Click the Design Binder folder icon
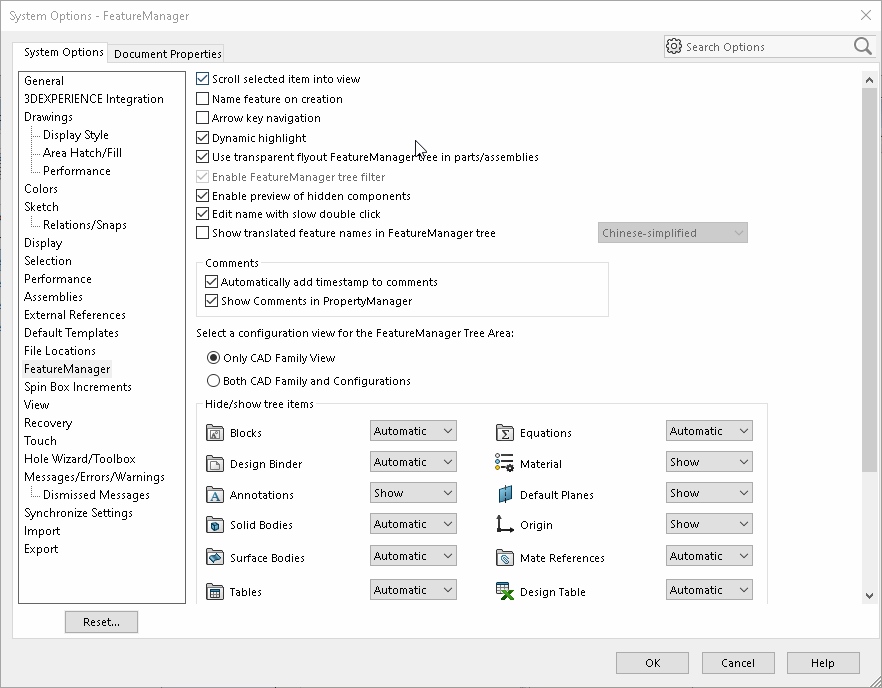The width and height of the screenshot is (882, 688). click(x=215, y=464)
